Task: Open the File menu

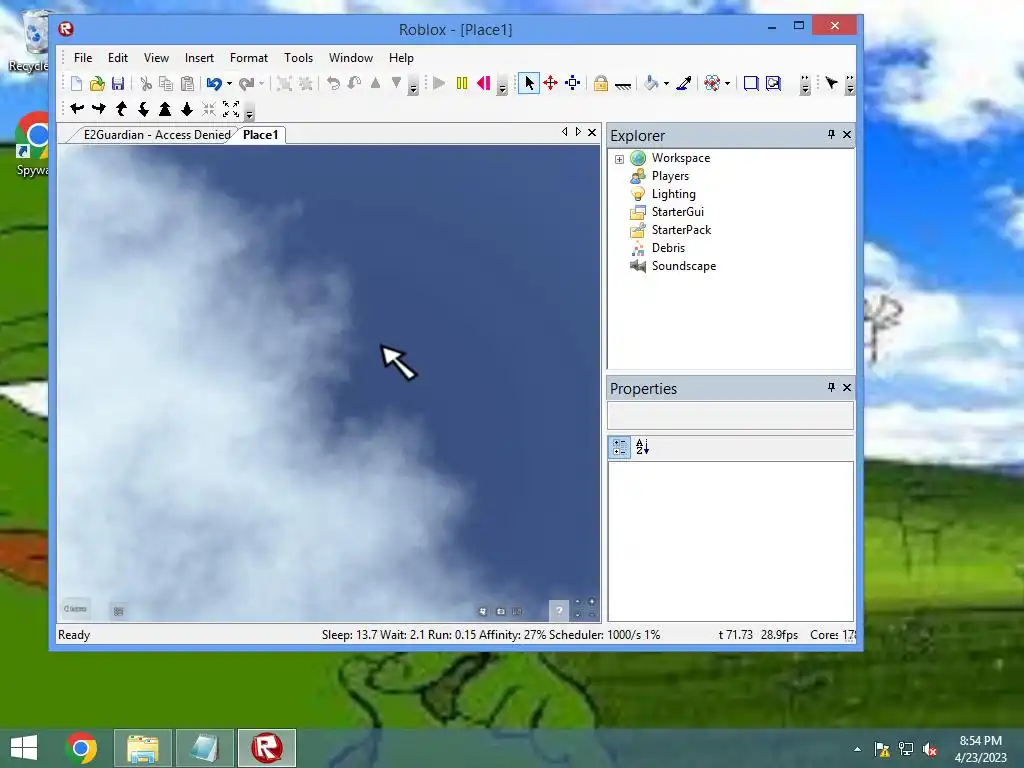Action: click(x=83, y=57)
